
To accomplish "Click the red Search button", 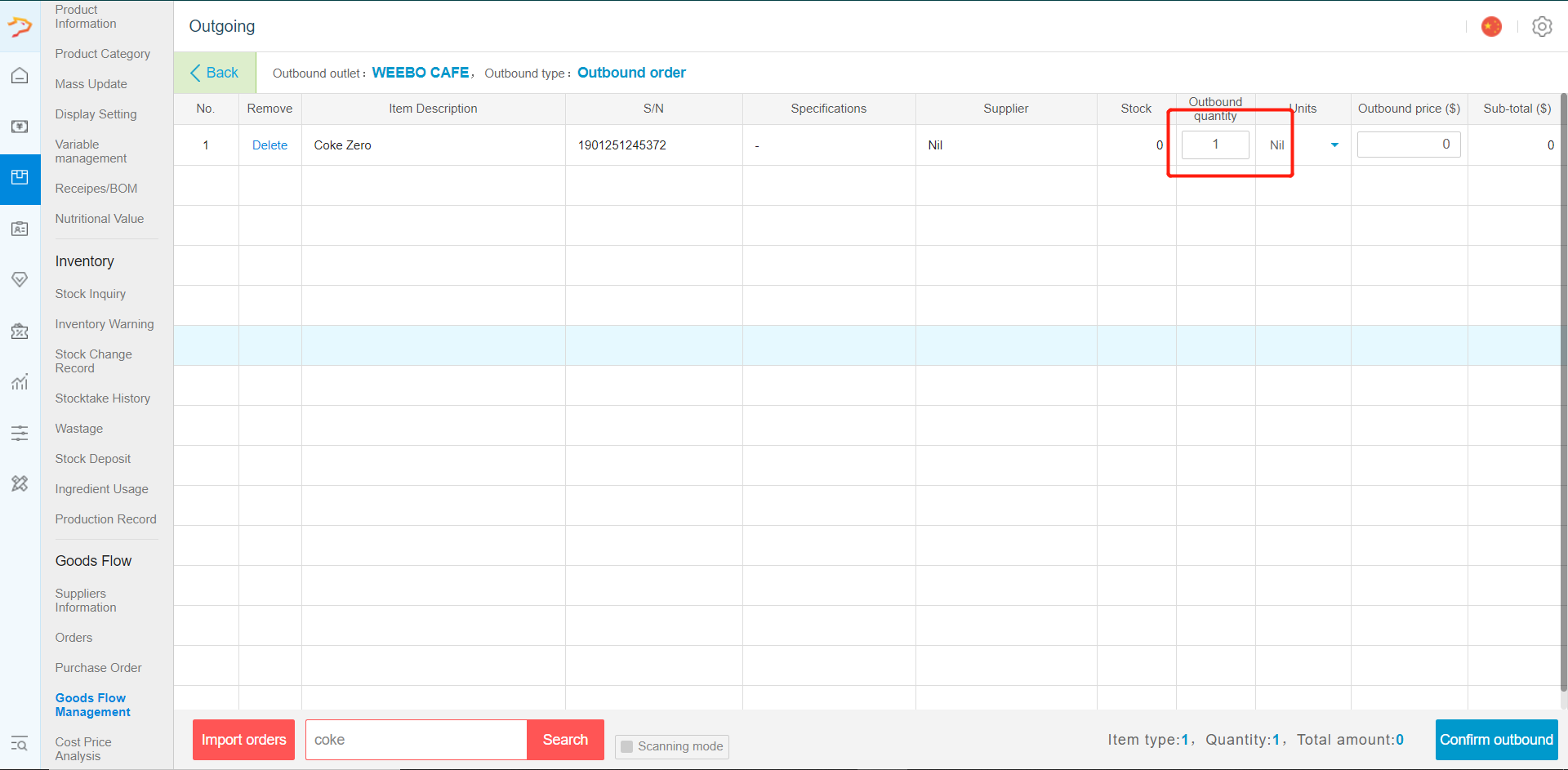I will point(565,740).
